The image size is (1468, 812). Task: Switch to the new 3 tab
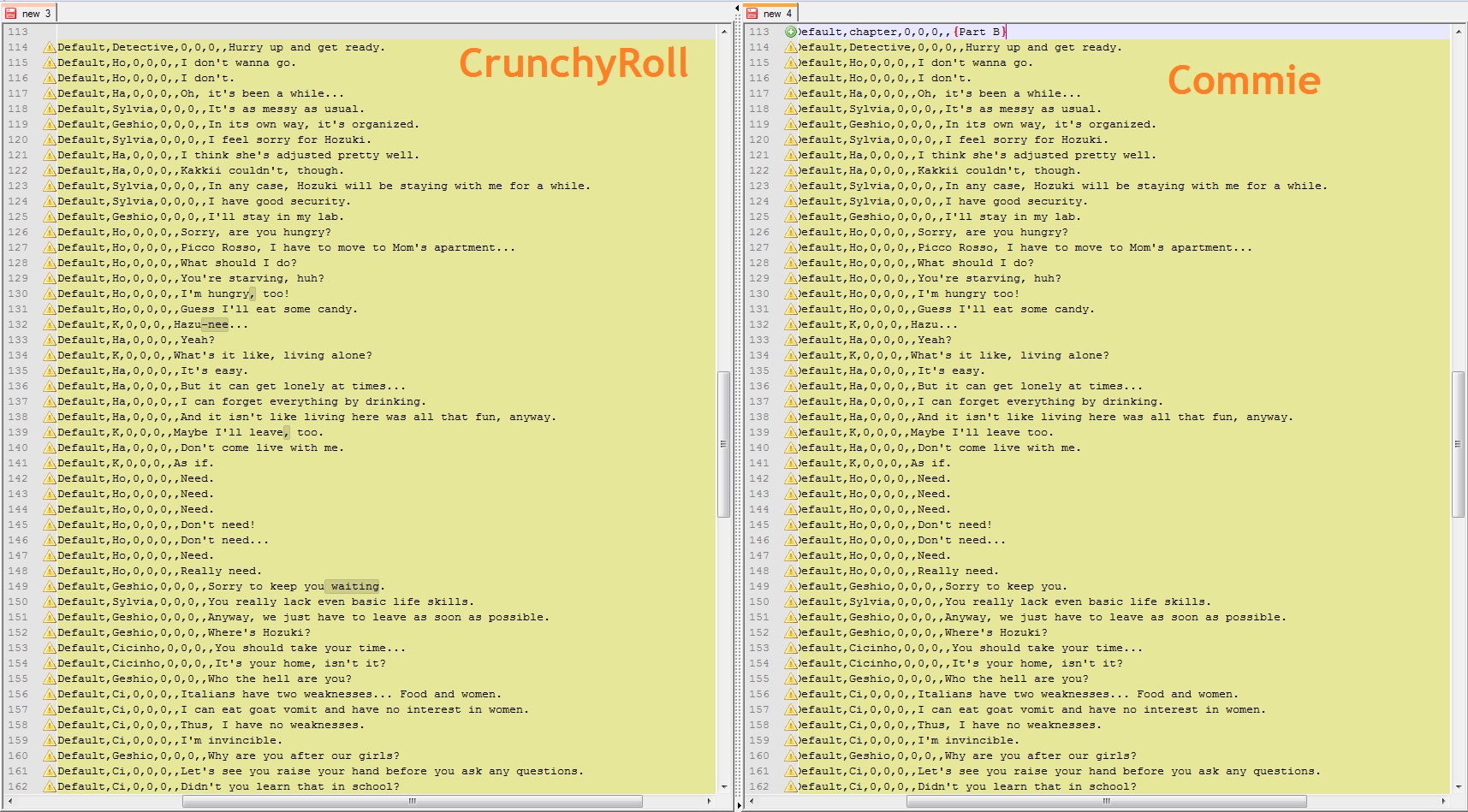(x=28, y=13)
